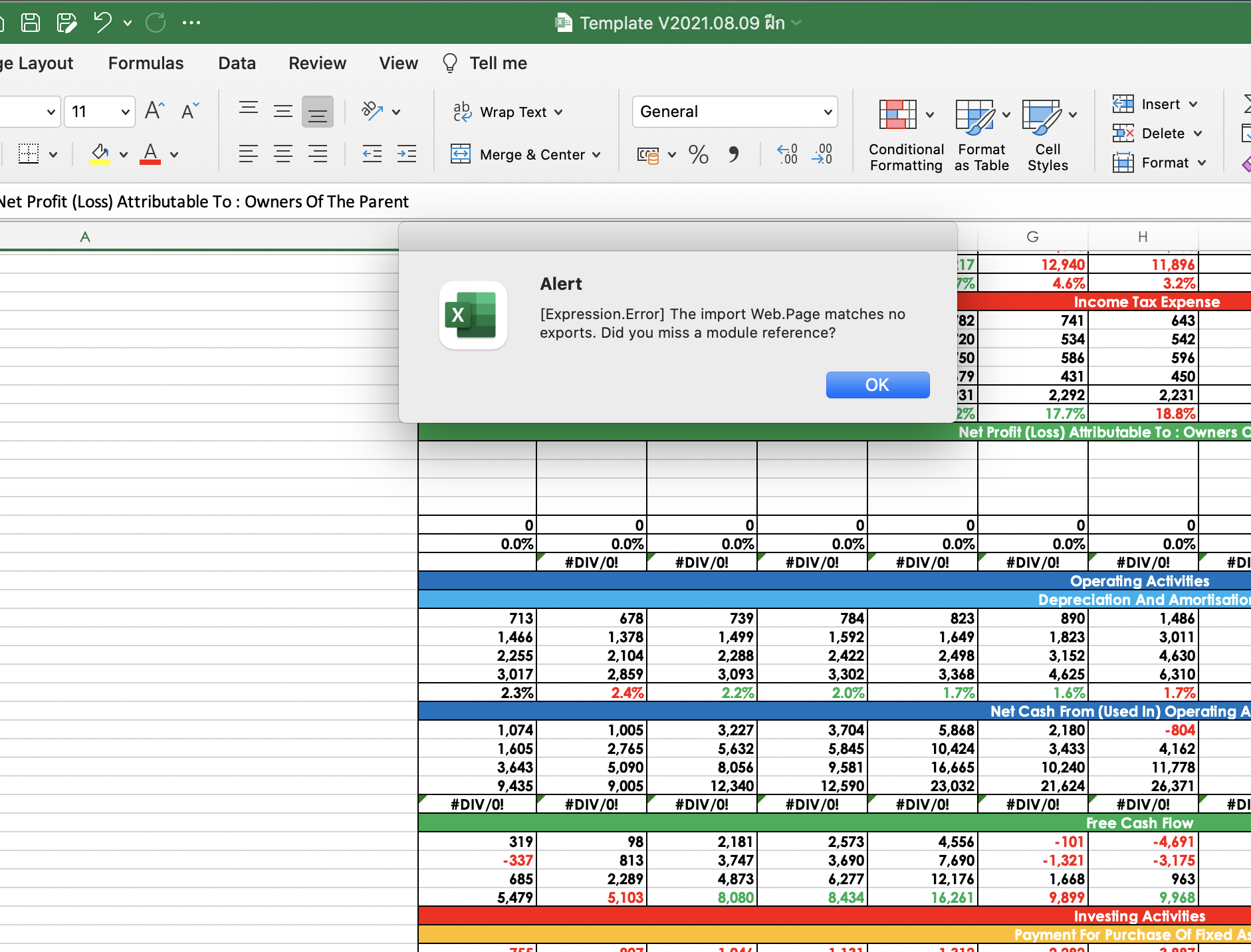
Task: Click the Increase Decimal icon
Action: pyautogui.click(x=787, y=155)
